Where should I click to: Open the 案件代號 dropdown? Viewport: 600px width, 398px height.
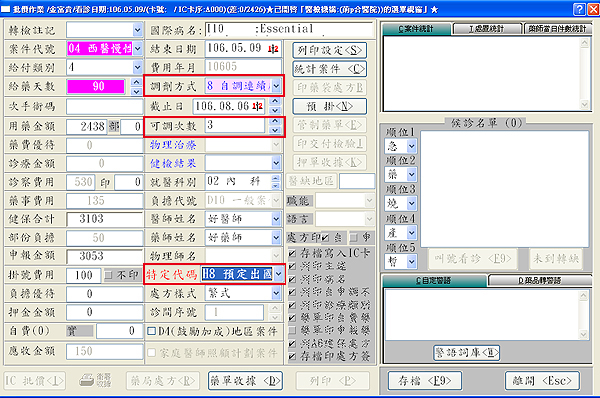(137, 49)
